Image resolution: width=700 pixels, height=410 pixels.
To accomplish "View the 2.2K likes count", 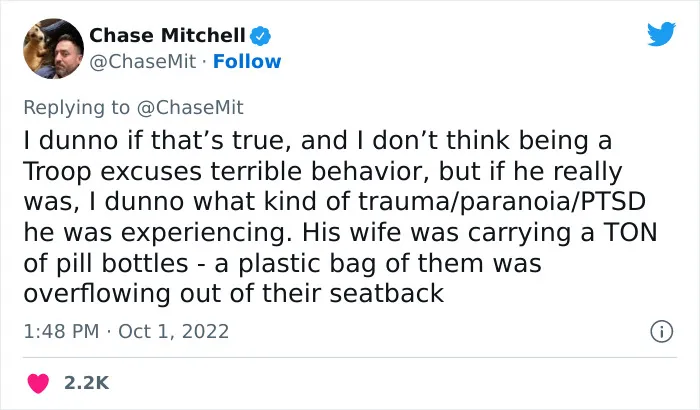I will [87, 383].
